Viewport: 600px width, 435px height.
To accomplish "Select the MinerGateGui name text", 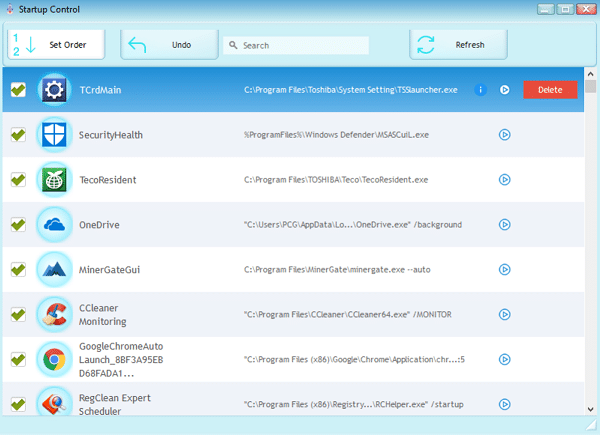I will (109, 270).
